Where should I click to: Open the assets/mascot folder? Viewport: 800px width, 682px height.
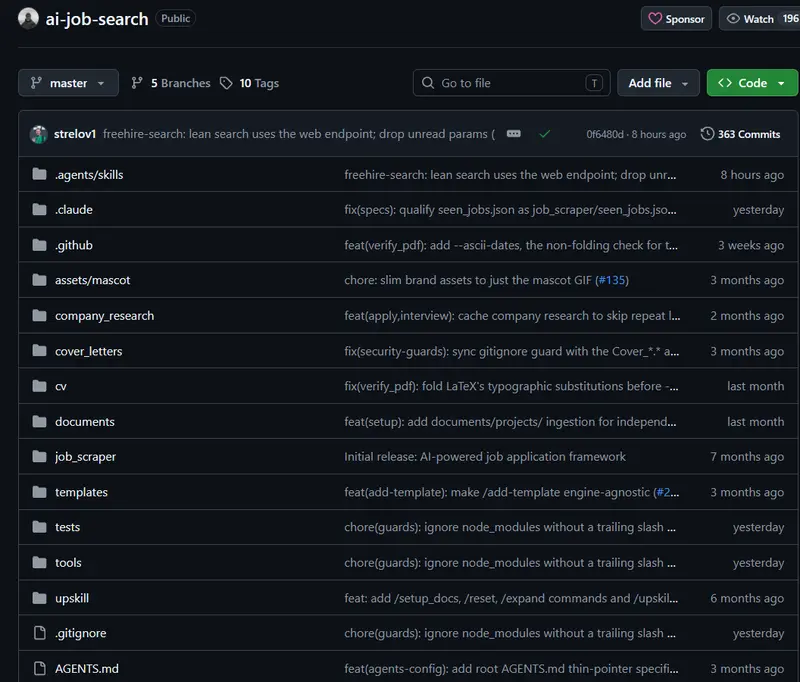pyautogui.click(x=92, y=280)
